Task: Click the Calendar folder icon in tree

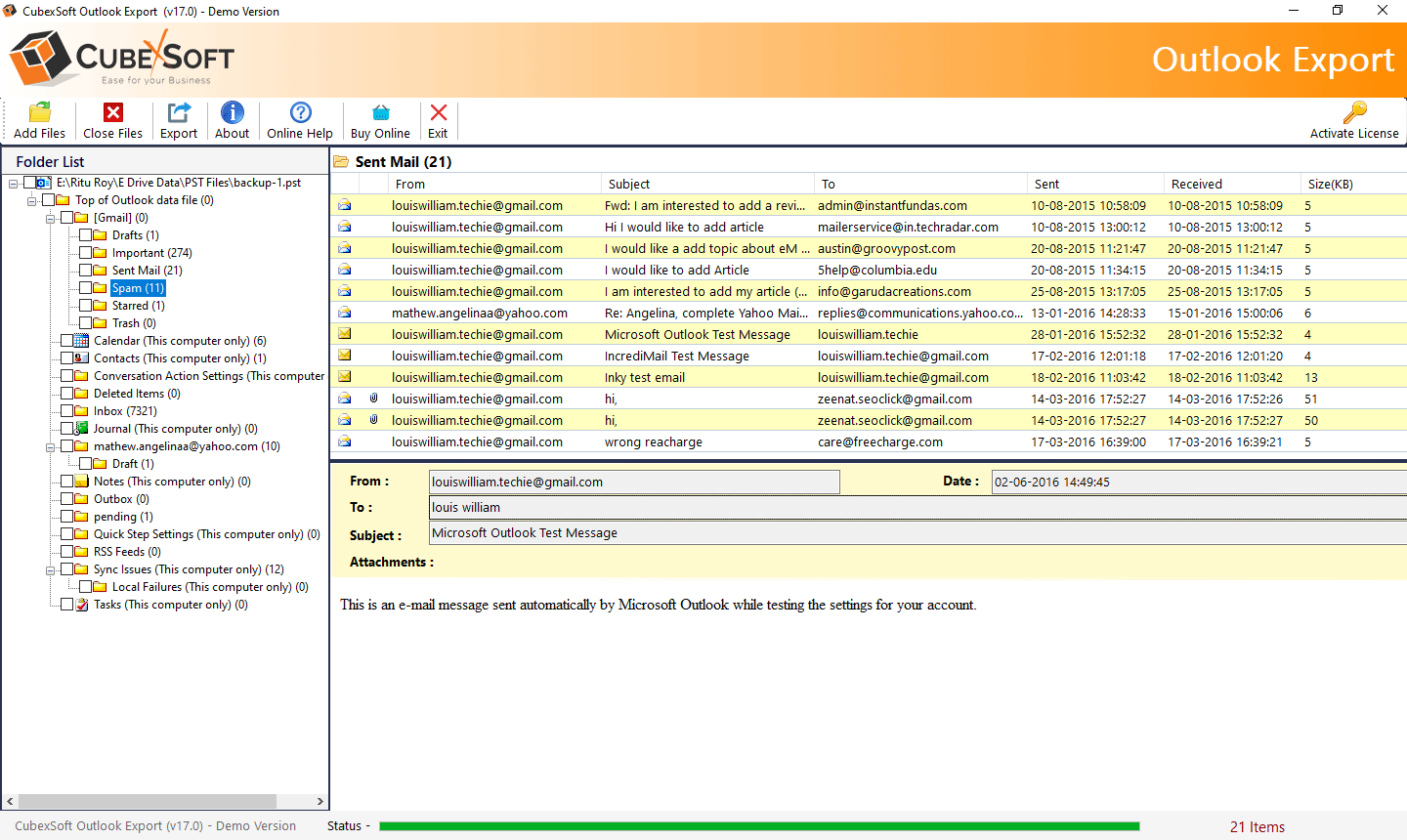Action: pyautogui.click(x=82, y=341)
